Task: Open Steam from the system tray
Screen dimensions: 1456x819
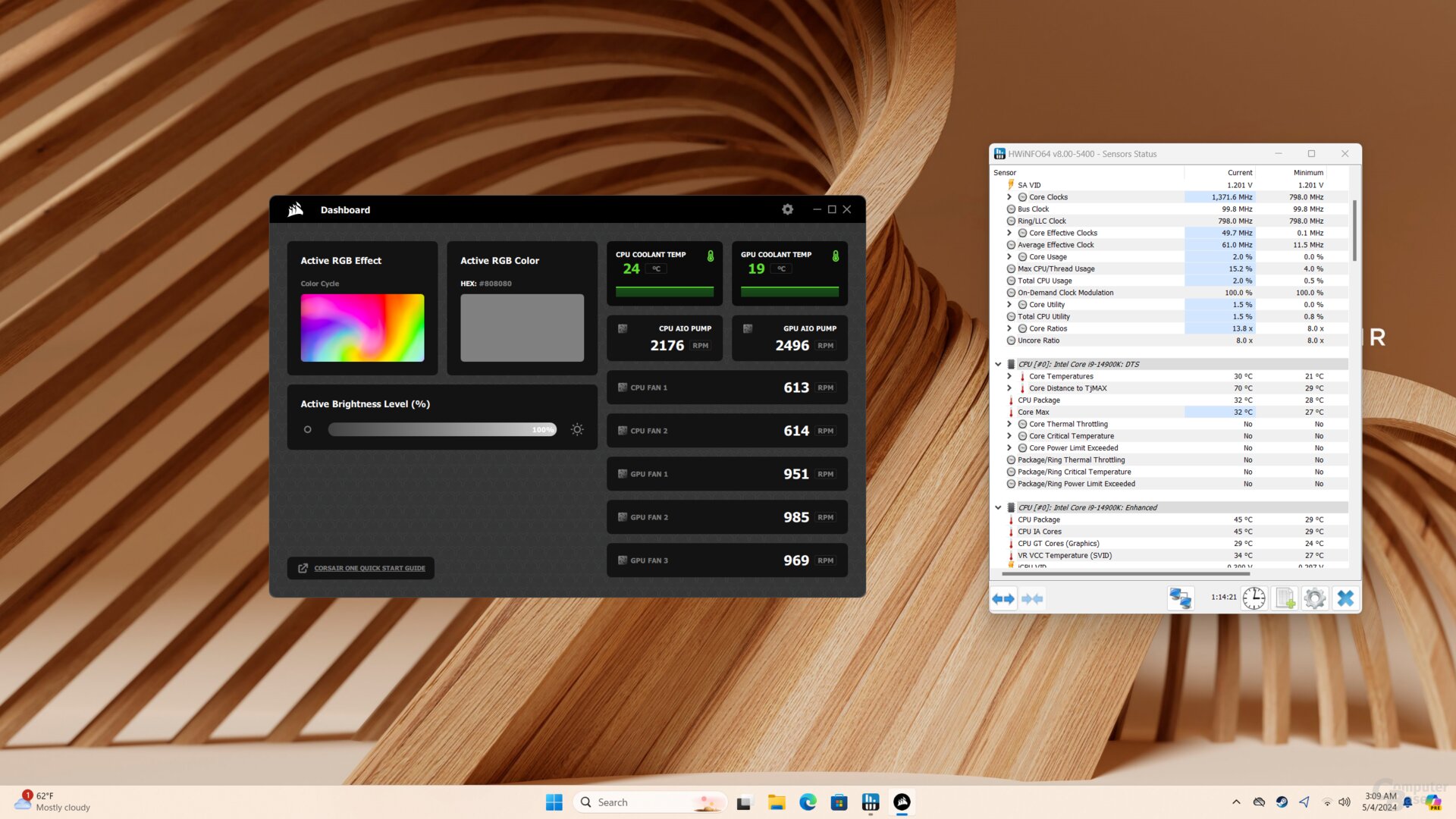Action: [x=1282, y=802]
